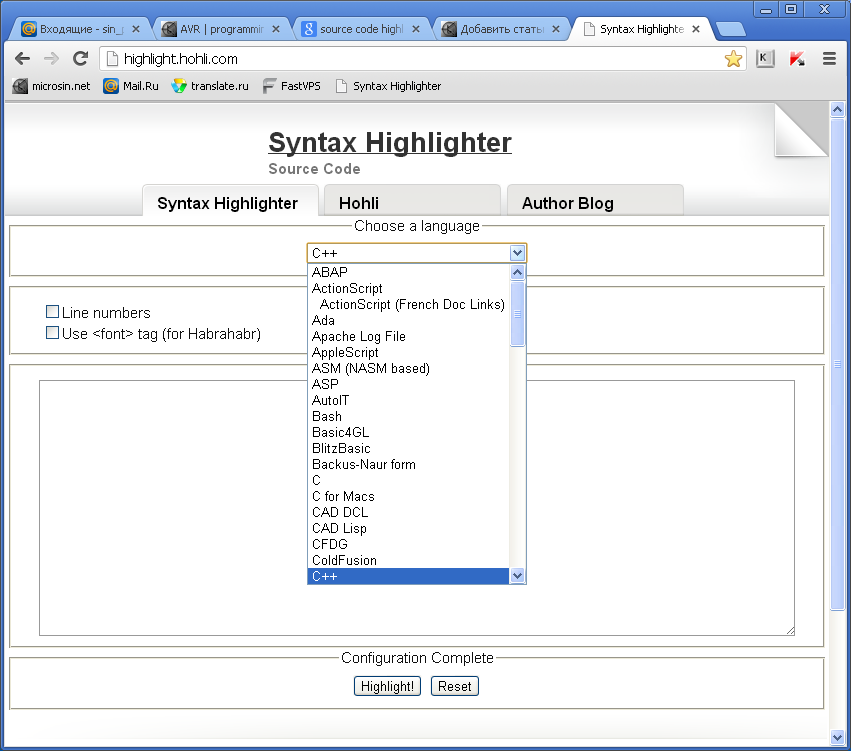851x751 pixels.
Task: Click the Reset button
Action: click(x=454, y=686)
